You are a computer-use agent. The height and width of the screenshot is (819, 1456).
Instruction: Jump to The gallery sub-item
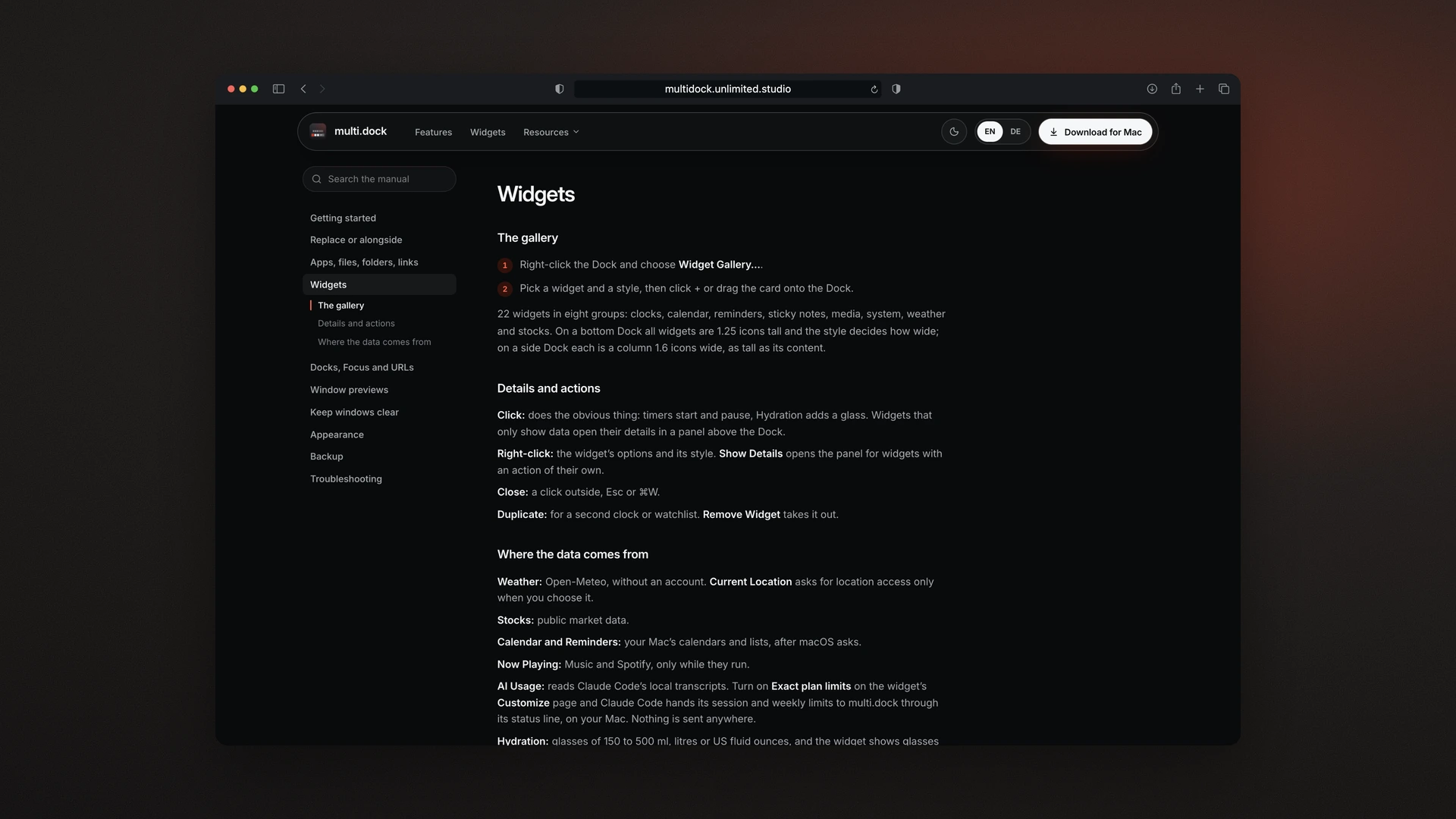coord(340,305)
